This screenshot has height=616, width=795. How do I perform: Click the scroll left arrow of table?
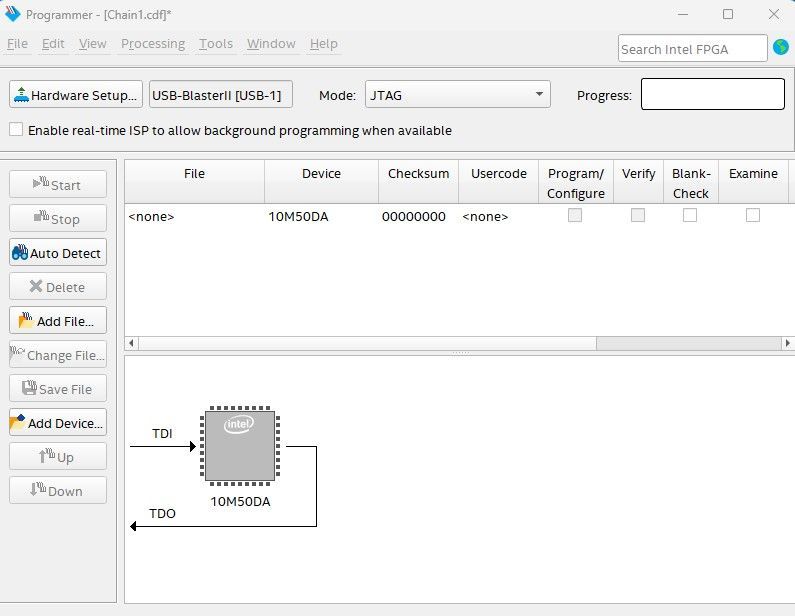131,343
